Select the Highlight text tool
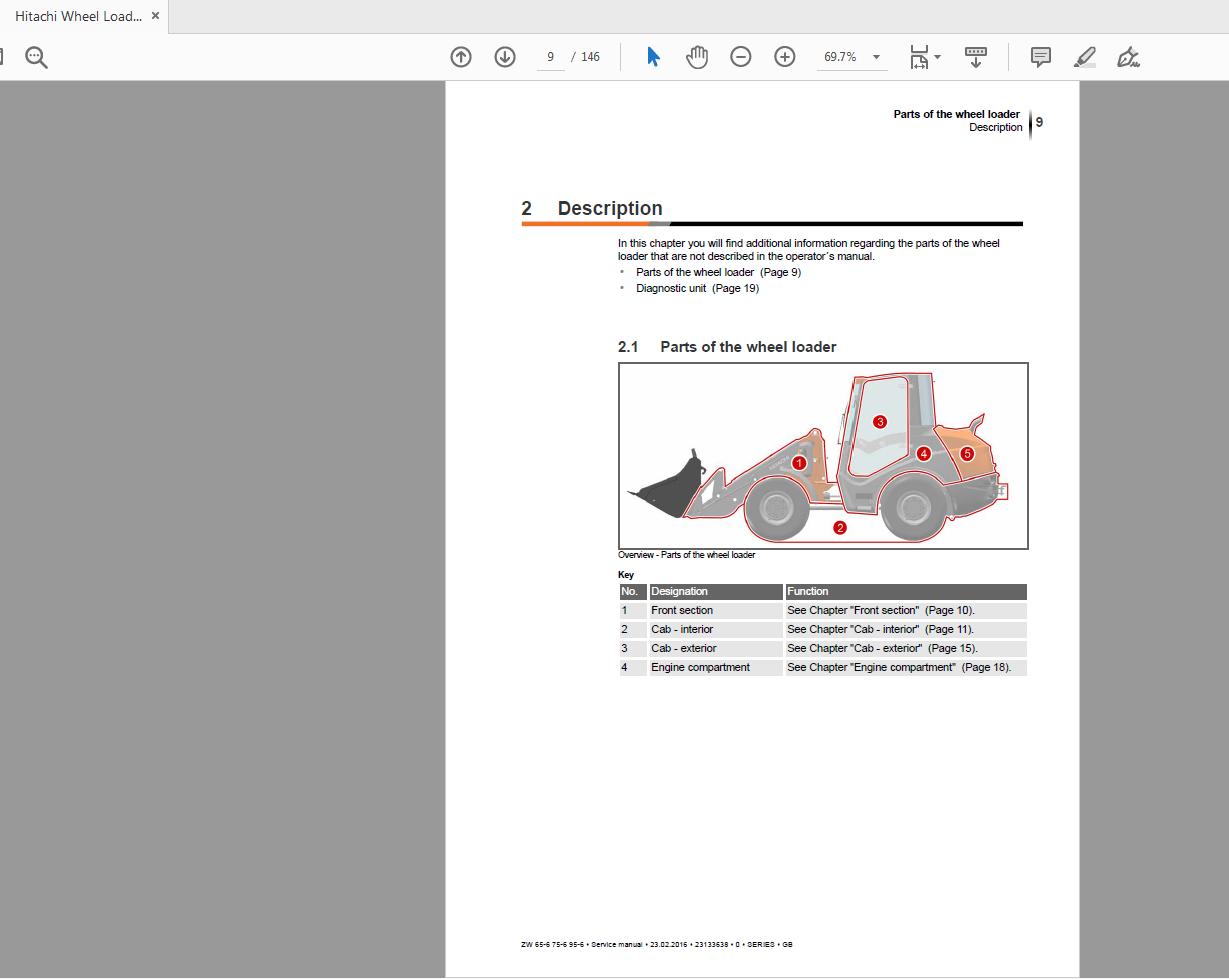 1084,57
